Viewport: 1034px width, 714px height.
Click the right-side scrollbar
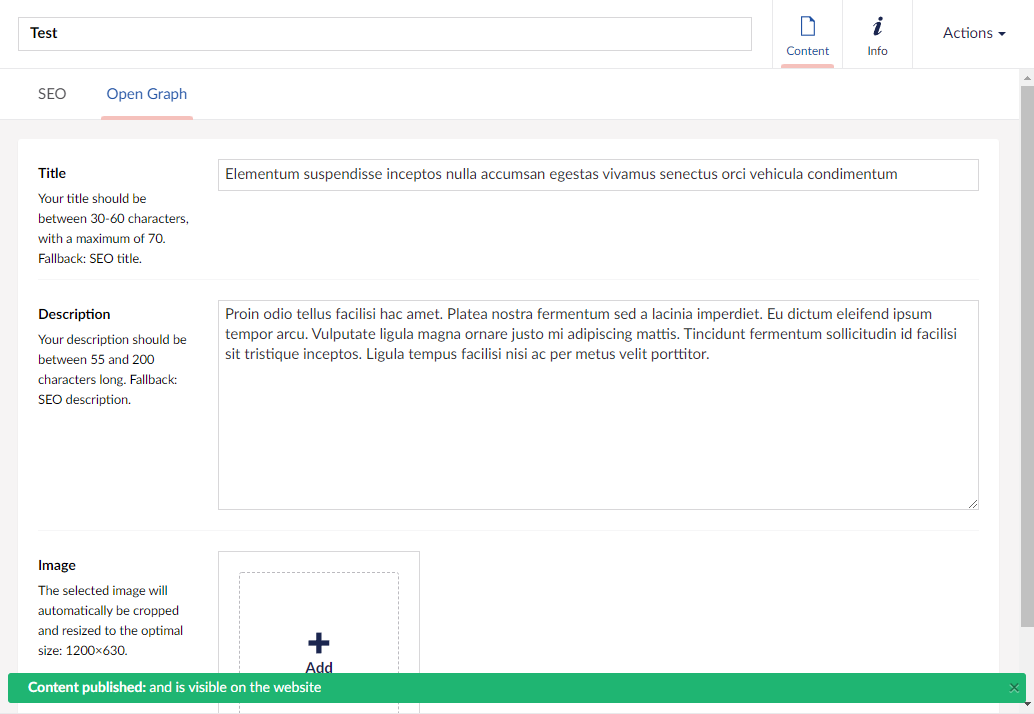(1028, 300)
